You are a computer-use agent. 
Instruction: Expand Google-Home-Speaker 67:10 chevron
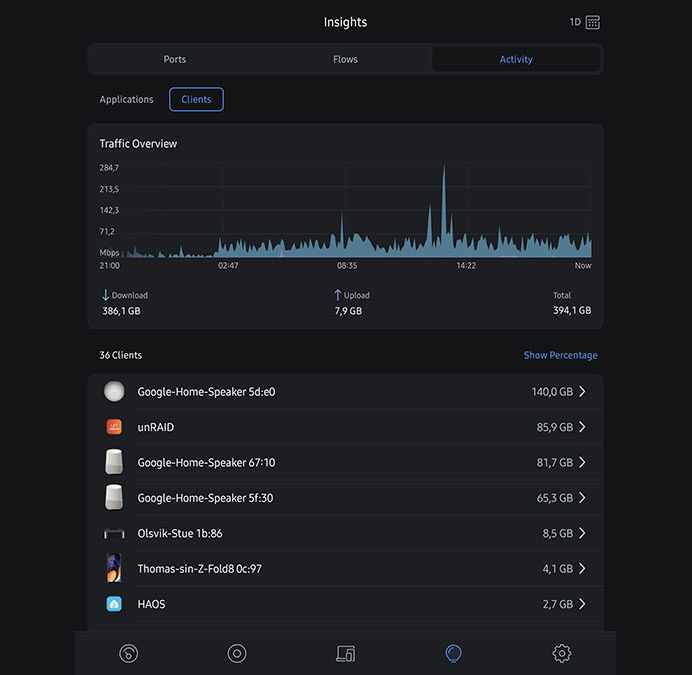(x=582, y=462)
